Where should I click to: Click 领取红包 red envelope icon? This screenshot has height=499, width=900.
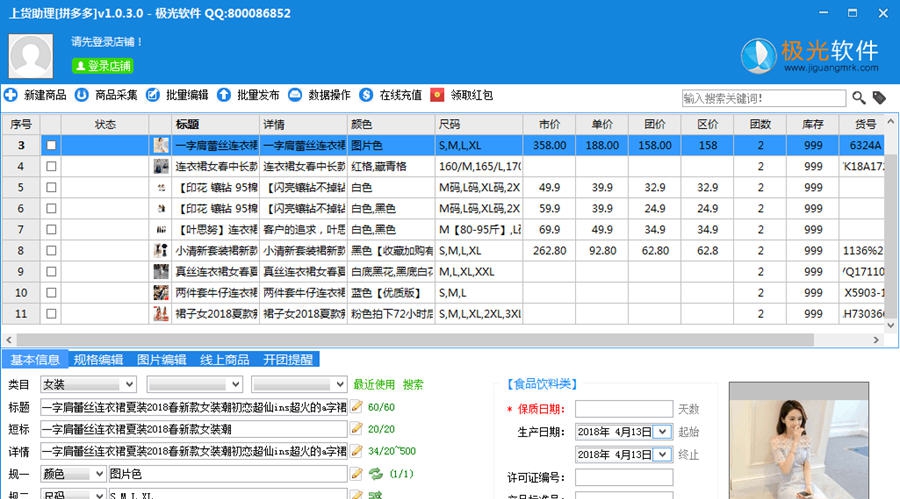437,95
